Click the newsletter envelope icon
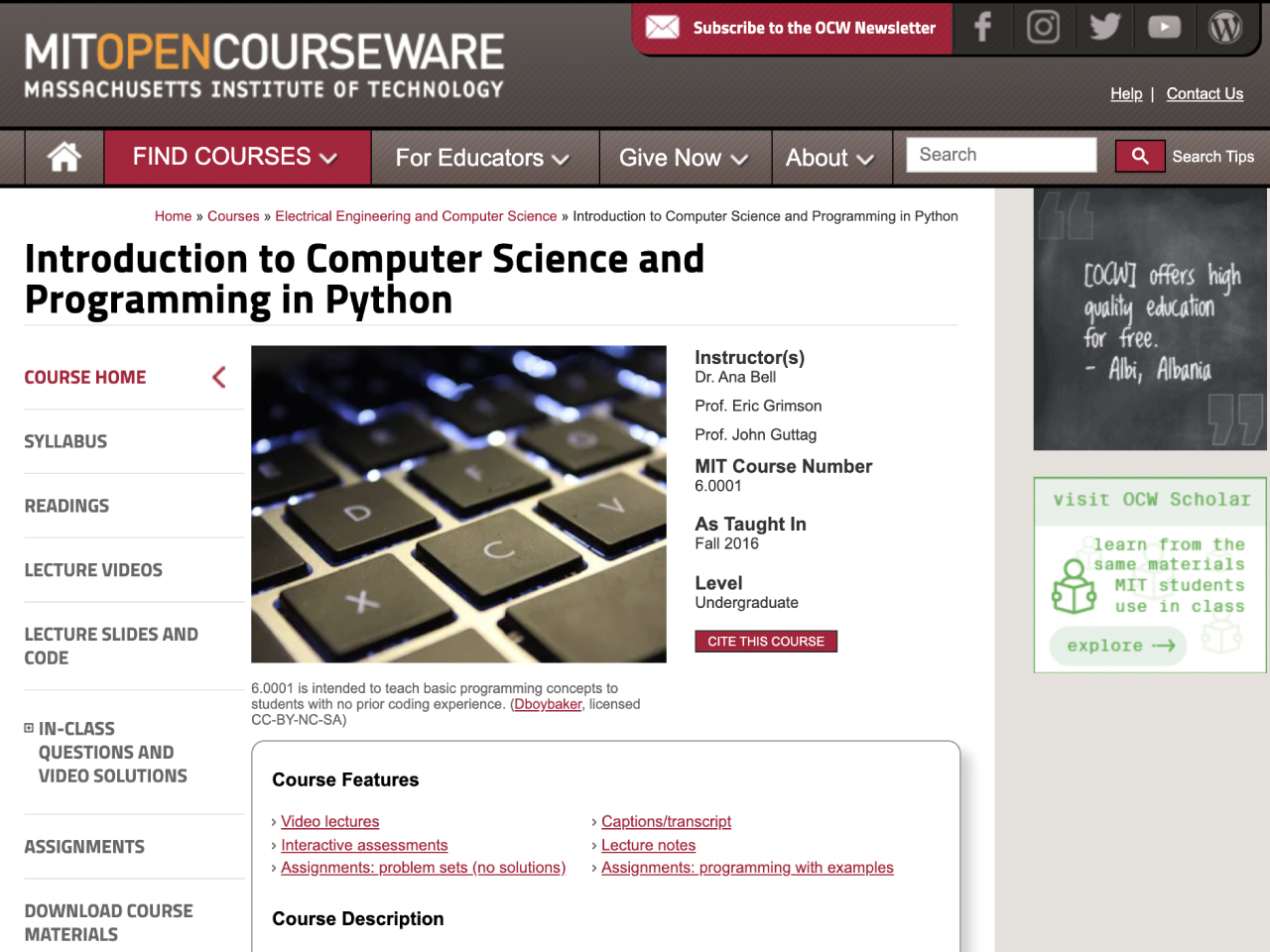Viewport: 1270px width, 952px height. click(663, 28)
